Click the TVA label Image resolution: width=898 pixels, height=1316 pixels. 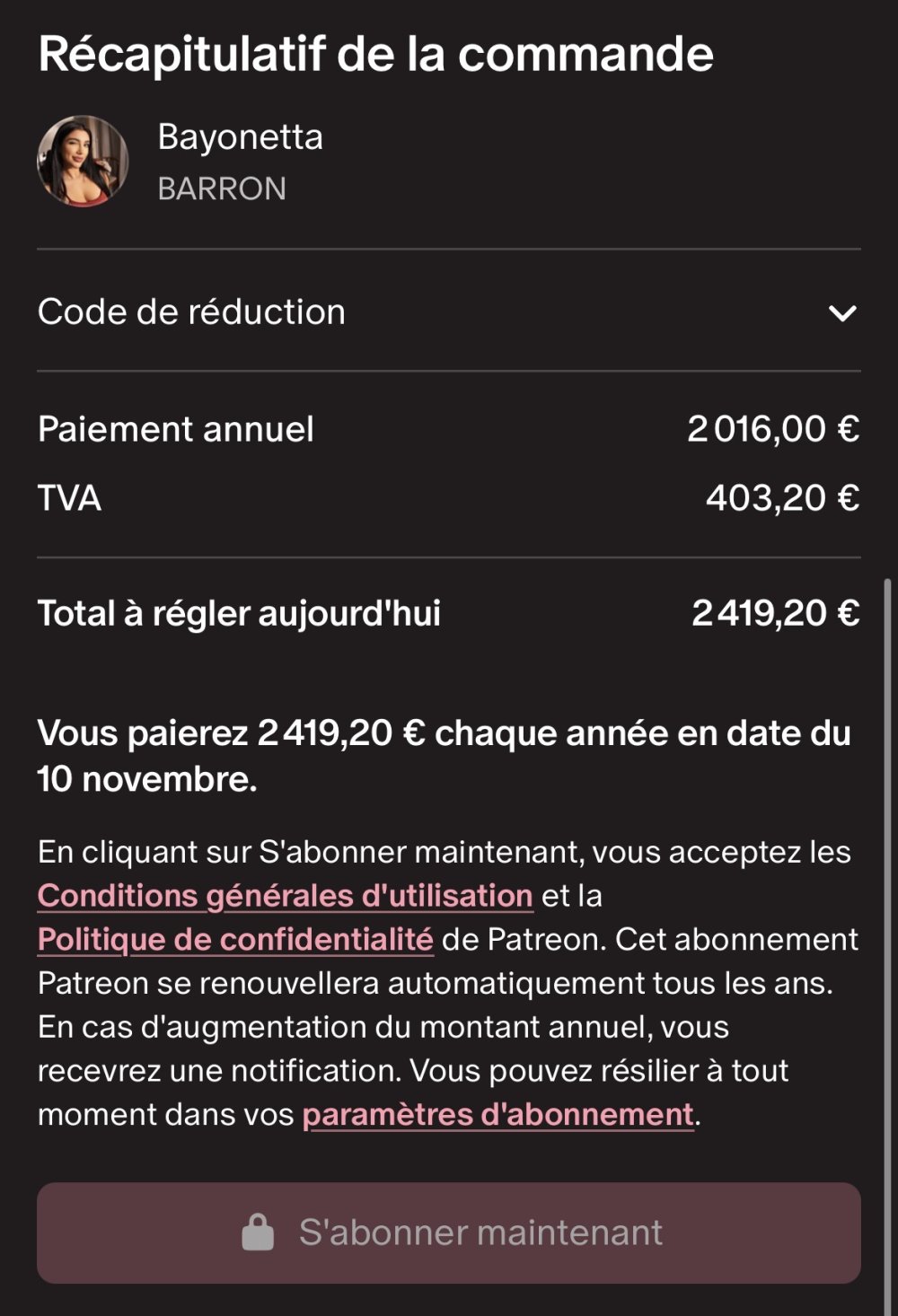point(69,498)
